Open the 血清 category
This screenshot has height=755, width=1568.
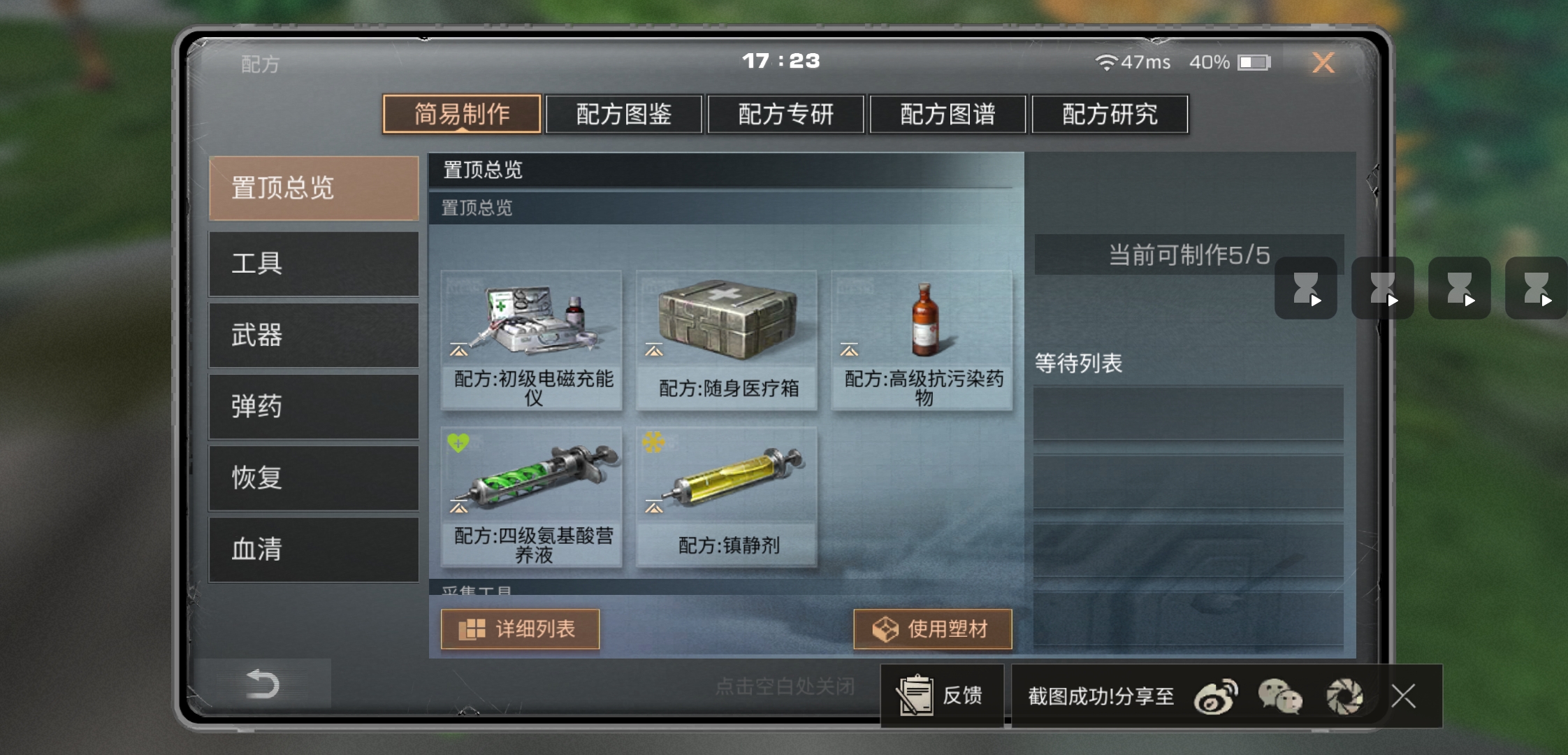click(314, 549)
